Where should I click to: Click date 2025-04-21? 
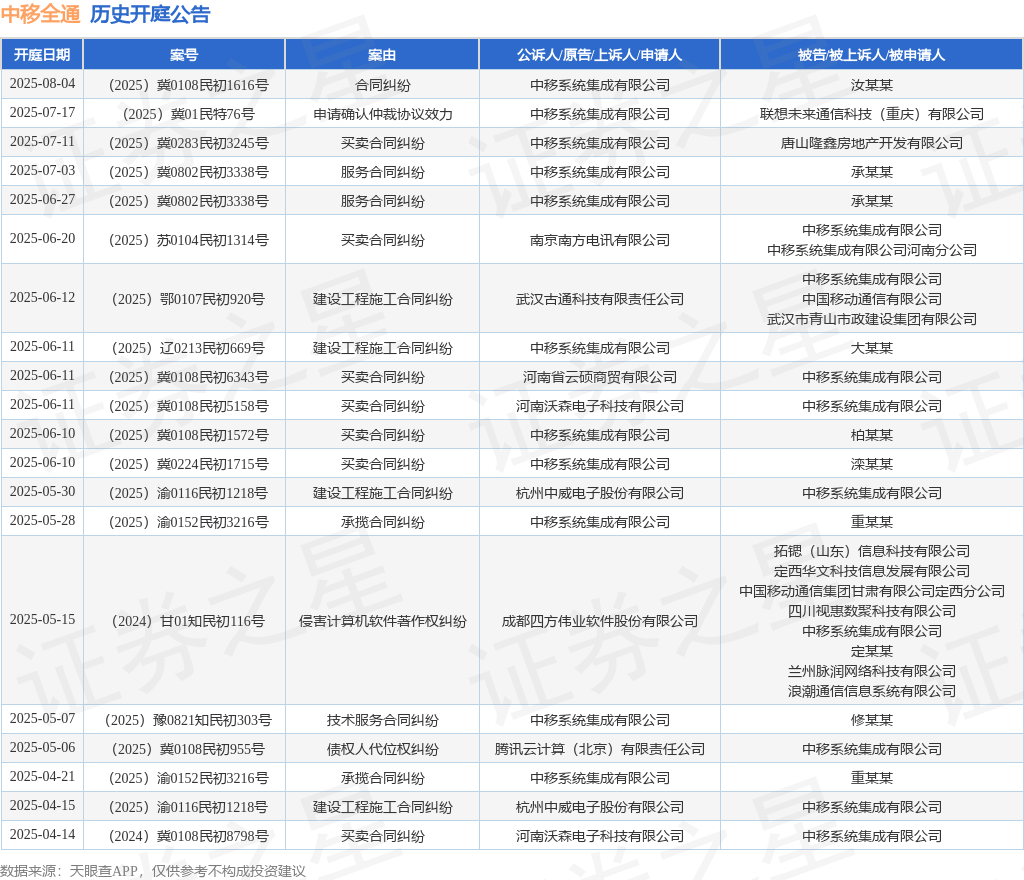click(42, 777)
